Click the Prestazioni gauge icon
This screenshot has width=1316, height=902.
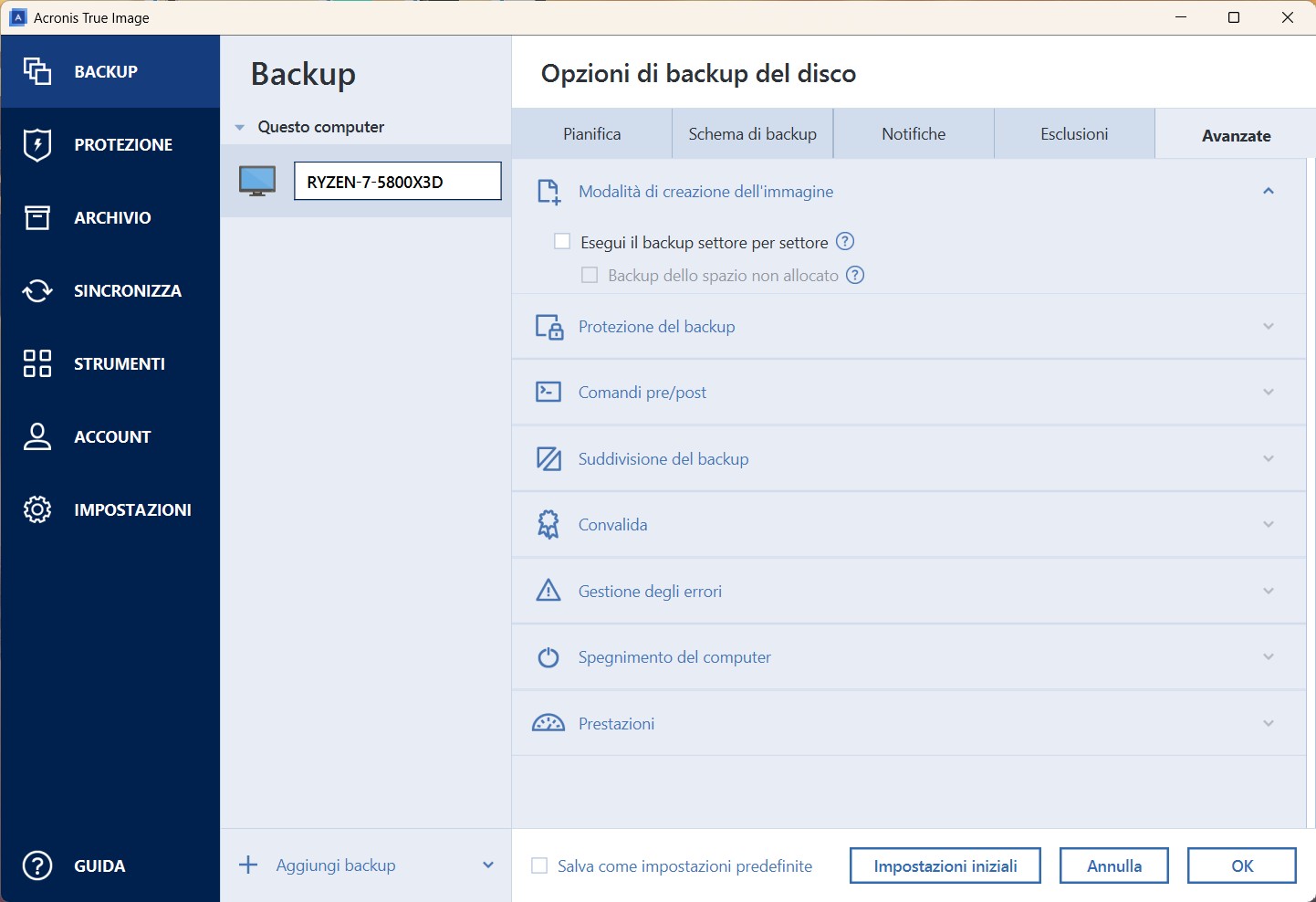(x=548, y=724)
